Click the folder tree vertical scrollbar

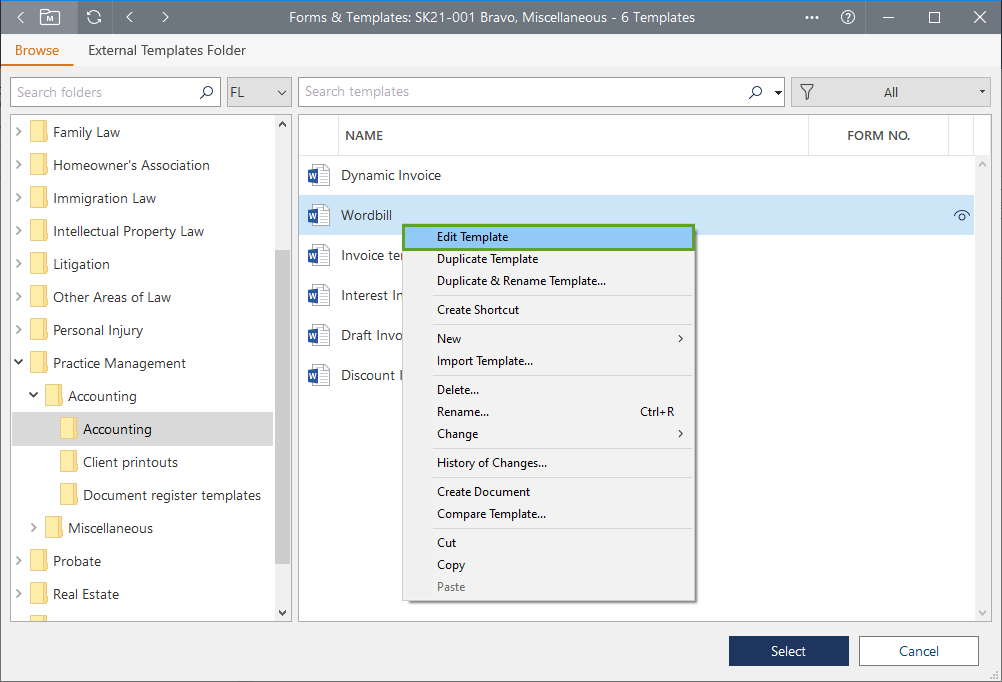[x=282, y=400]
